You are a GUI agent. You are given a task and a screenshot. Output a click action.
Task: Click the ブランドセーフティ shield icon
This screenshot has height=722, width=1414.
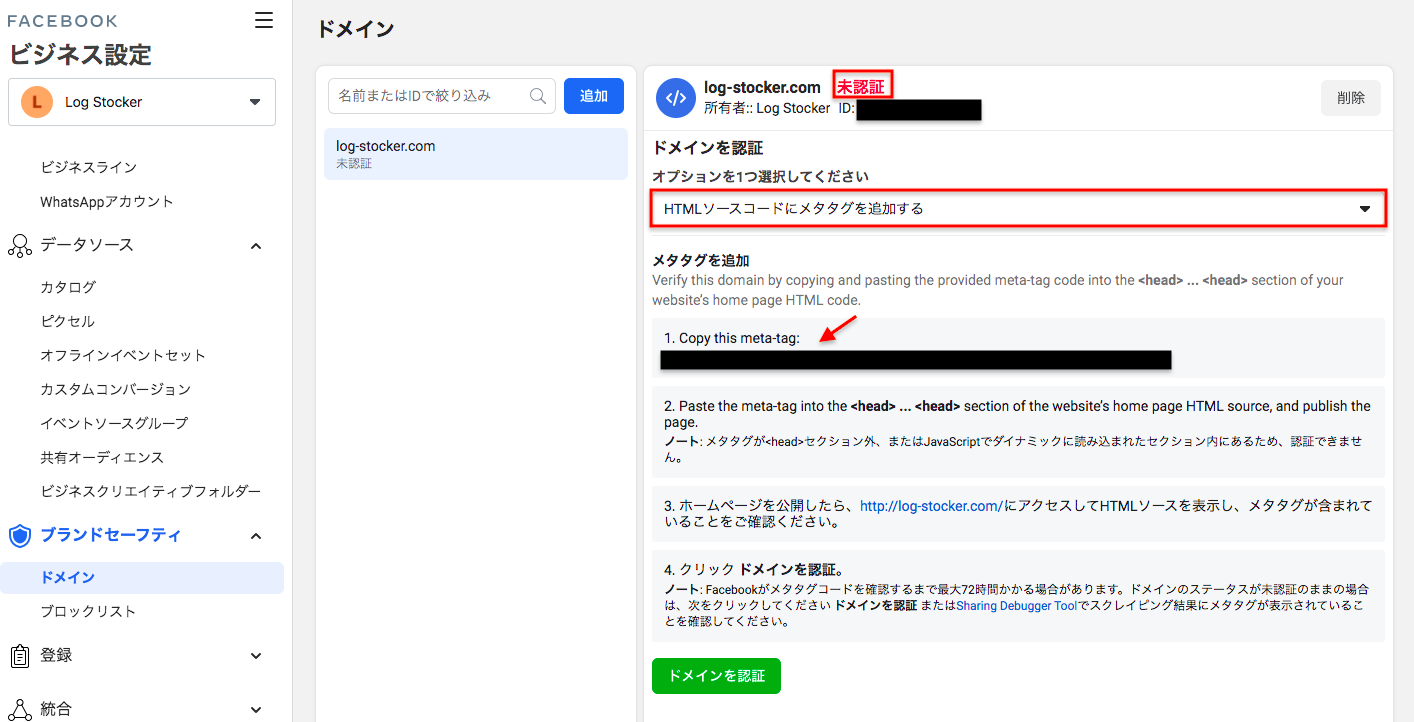tap(20, 536)
